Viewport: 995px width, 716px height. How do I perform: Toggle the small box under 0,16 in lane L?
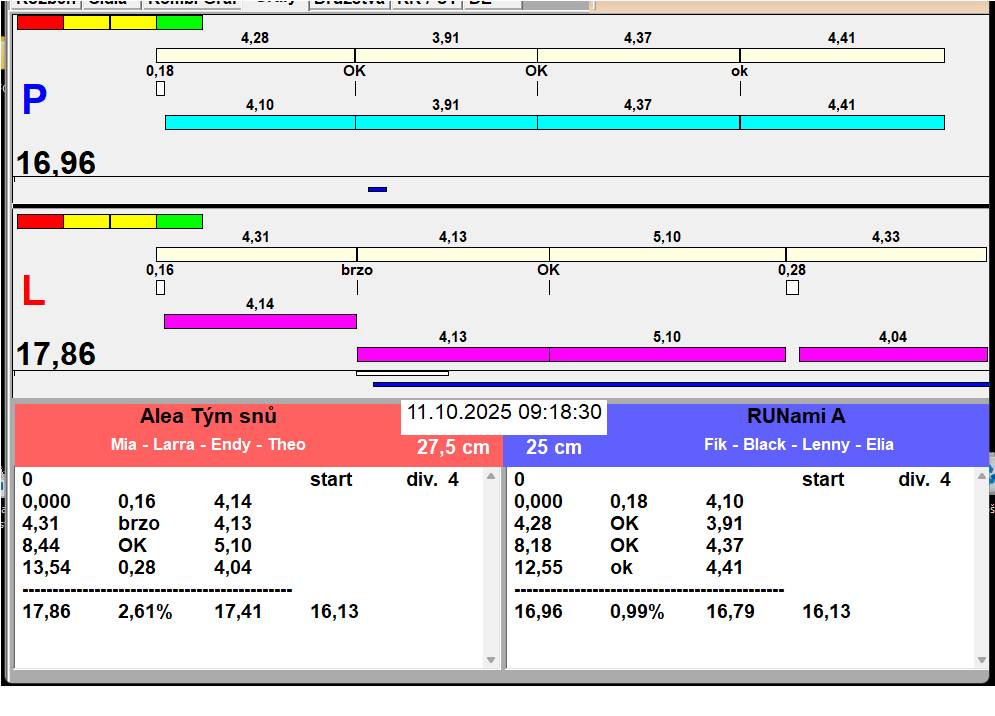[x=160, y=288]
